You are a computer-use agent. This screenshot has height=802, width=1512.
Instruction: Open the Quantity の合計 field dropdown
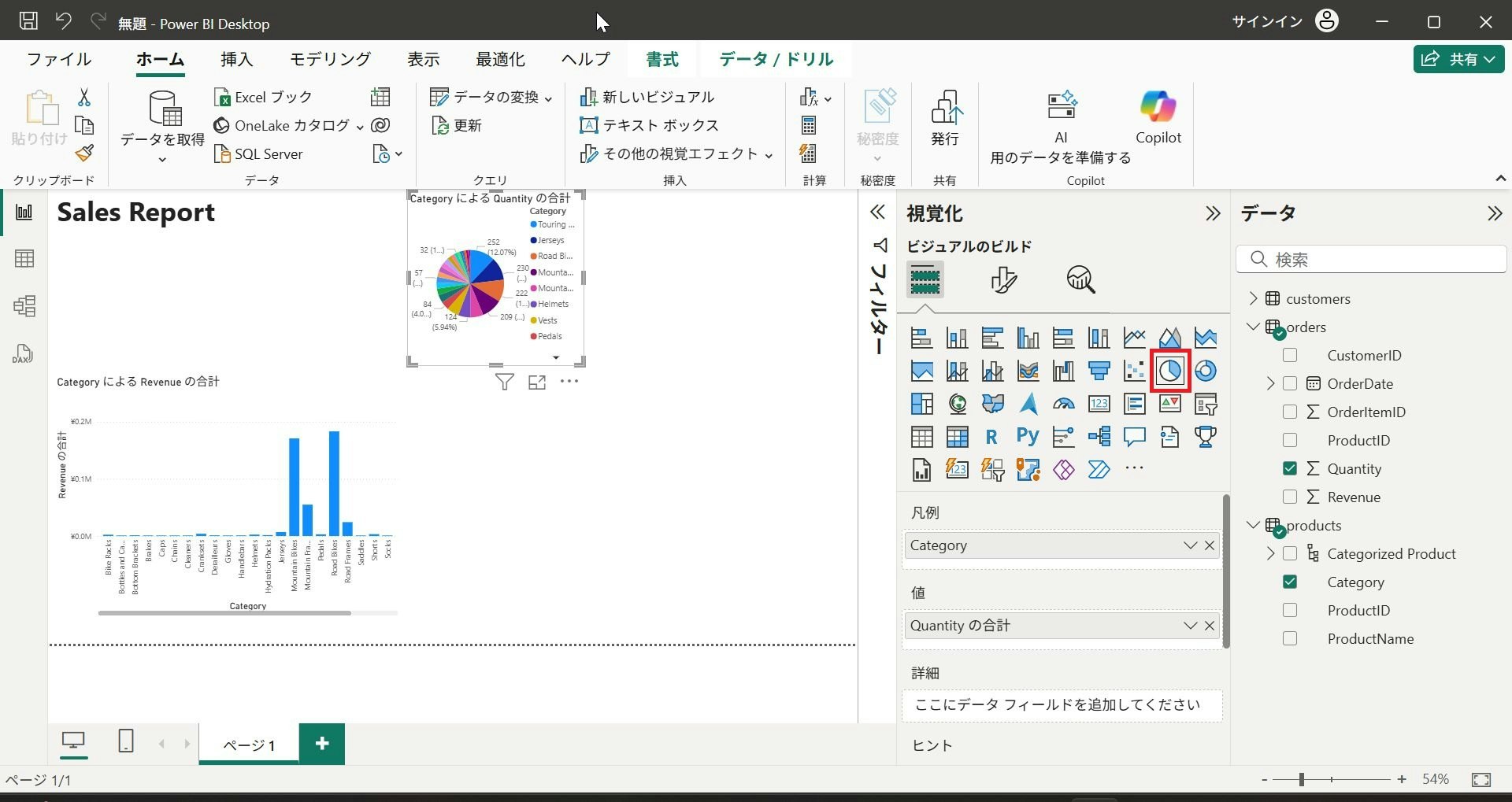[x=1190, y=626]
